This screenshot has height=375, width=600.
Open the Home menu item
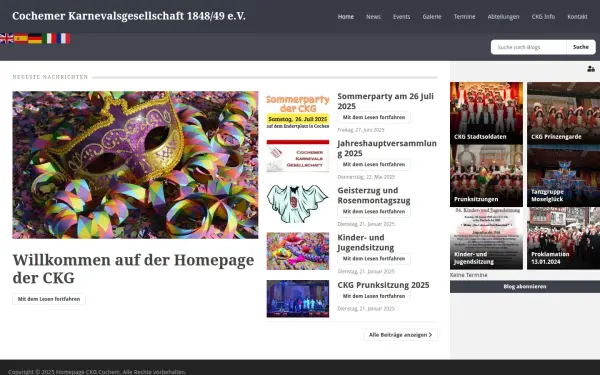[346, 16]
